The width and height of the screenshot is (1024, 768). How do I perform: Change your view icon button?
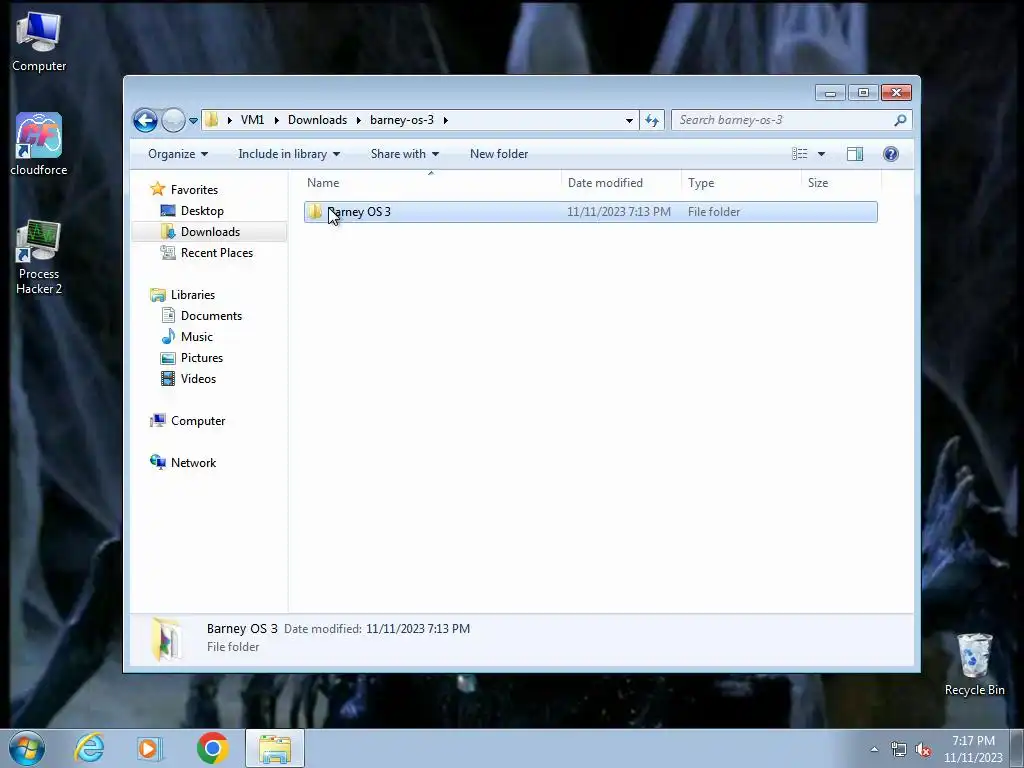coord(799,153)
